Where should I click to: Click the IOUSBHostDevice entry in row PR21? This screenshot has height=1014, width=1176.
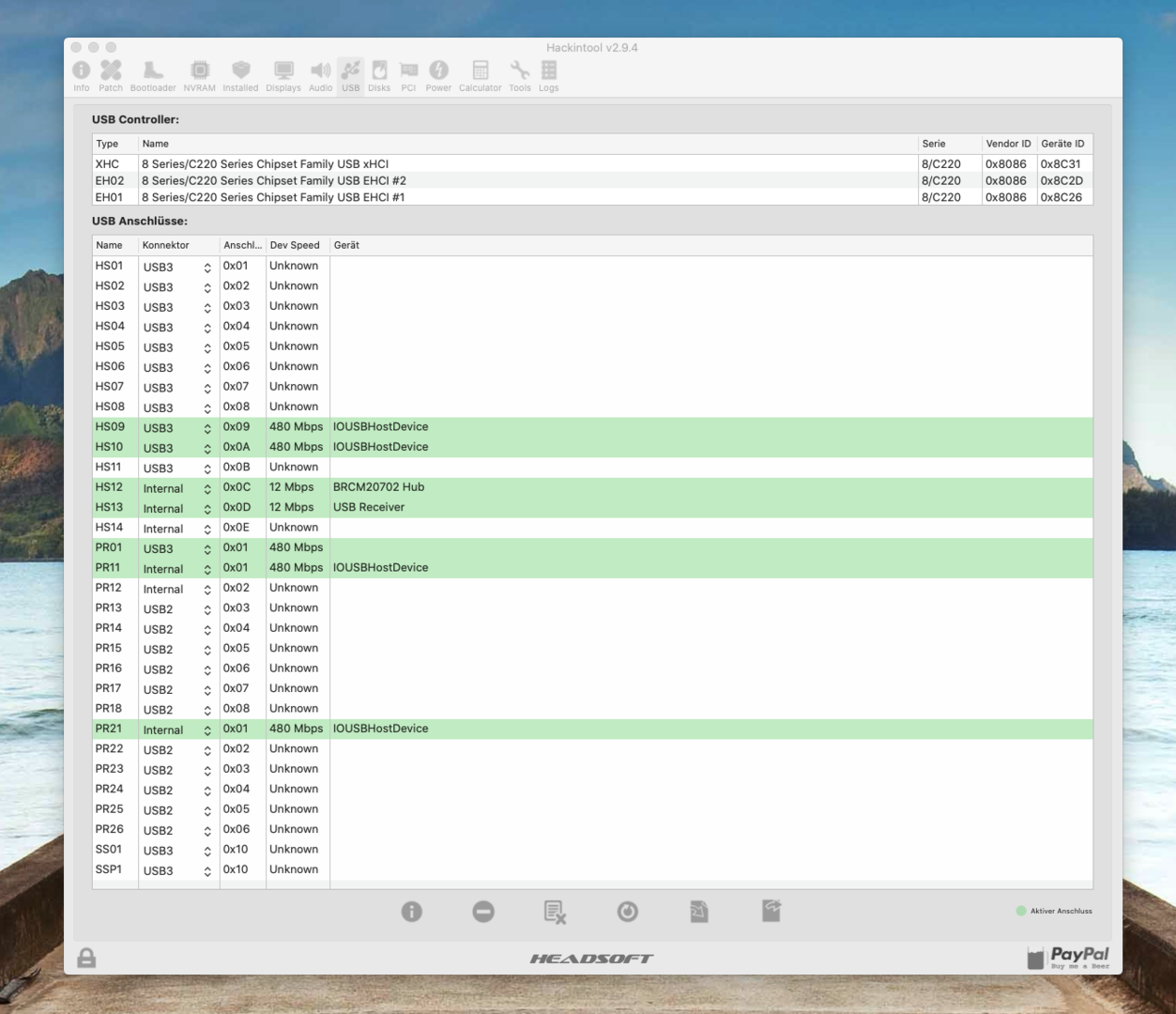click(380, 729)
